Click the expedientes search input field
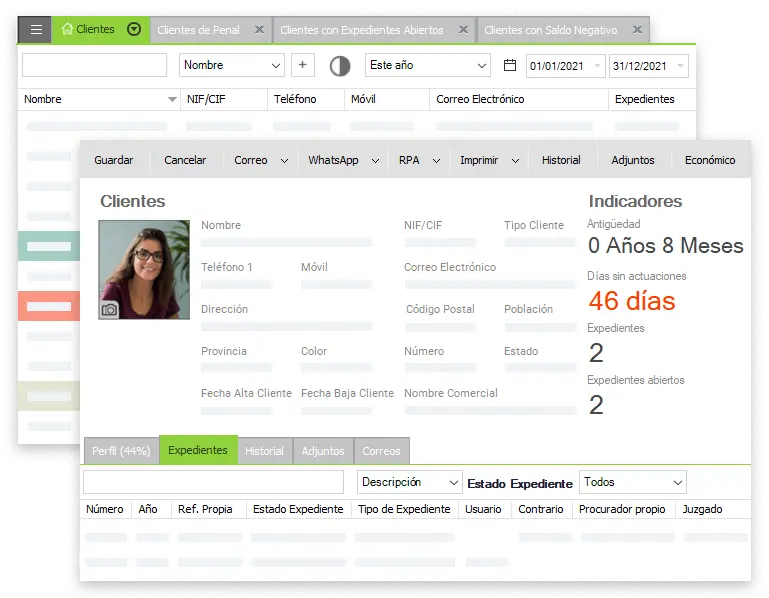Image resolution: width=769 pixels, height=598 pixels. (x=213, y=482)
